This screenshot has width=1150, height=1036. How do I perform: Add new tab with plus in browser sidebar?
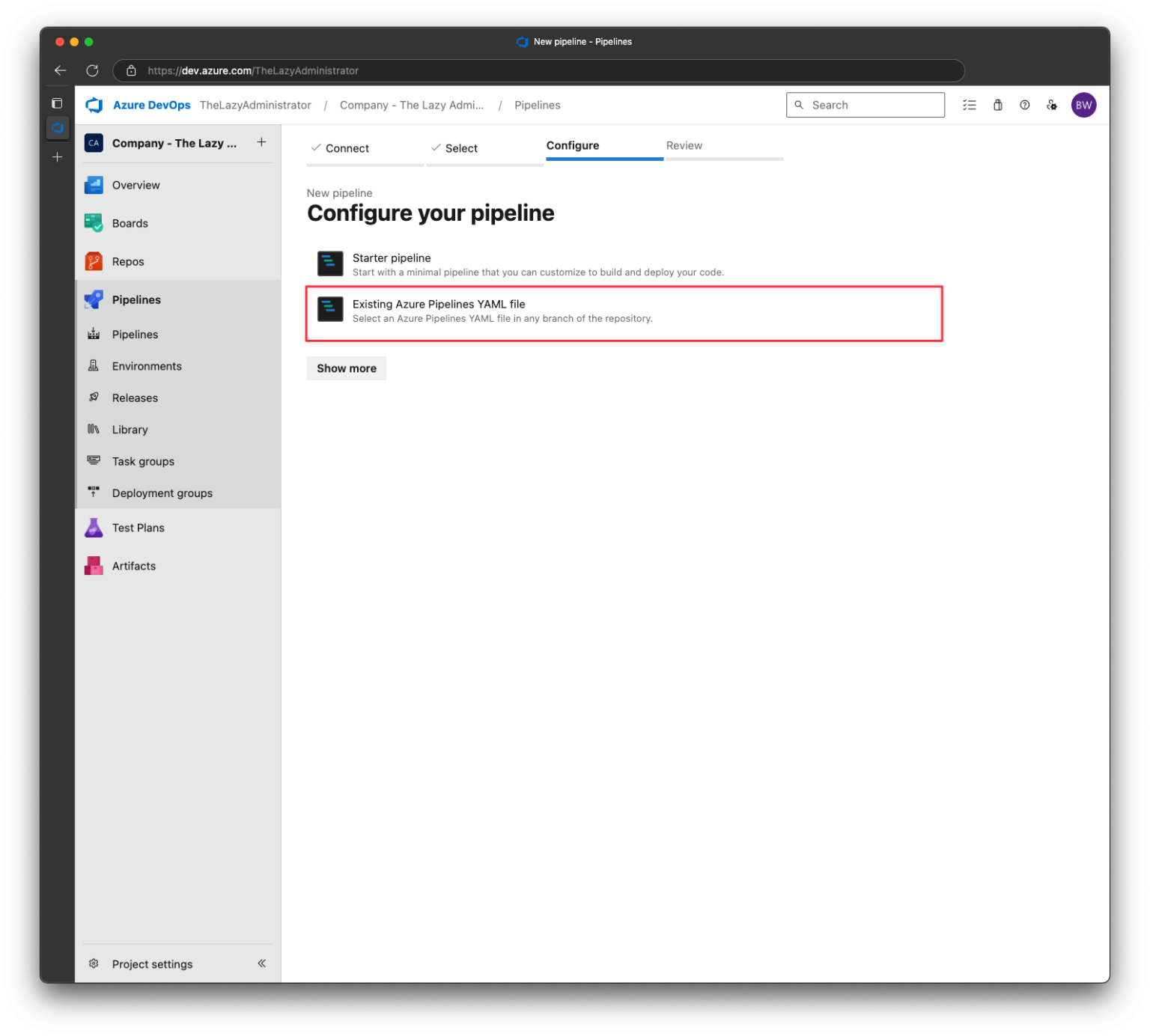(x=58, y=157)
